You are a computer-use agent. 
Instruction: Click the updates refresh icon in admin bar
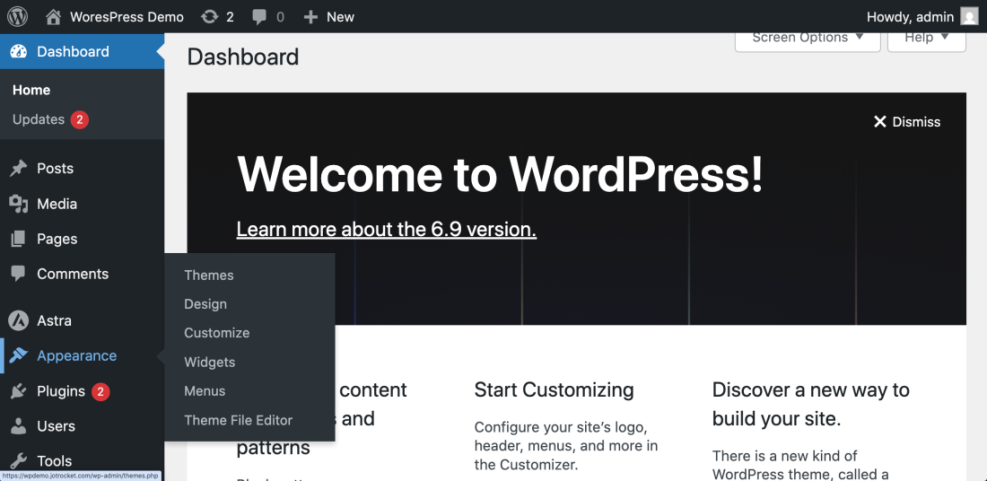(x=209, y=17)
